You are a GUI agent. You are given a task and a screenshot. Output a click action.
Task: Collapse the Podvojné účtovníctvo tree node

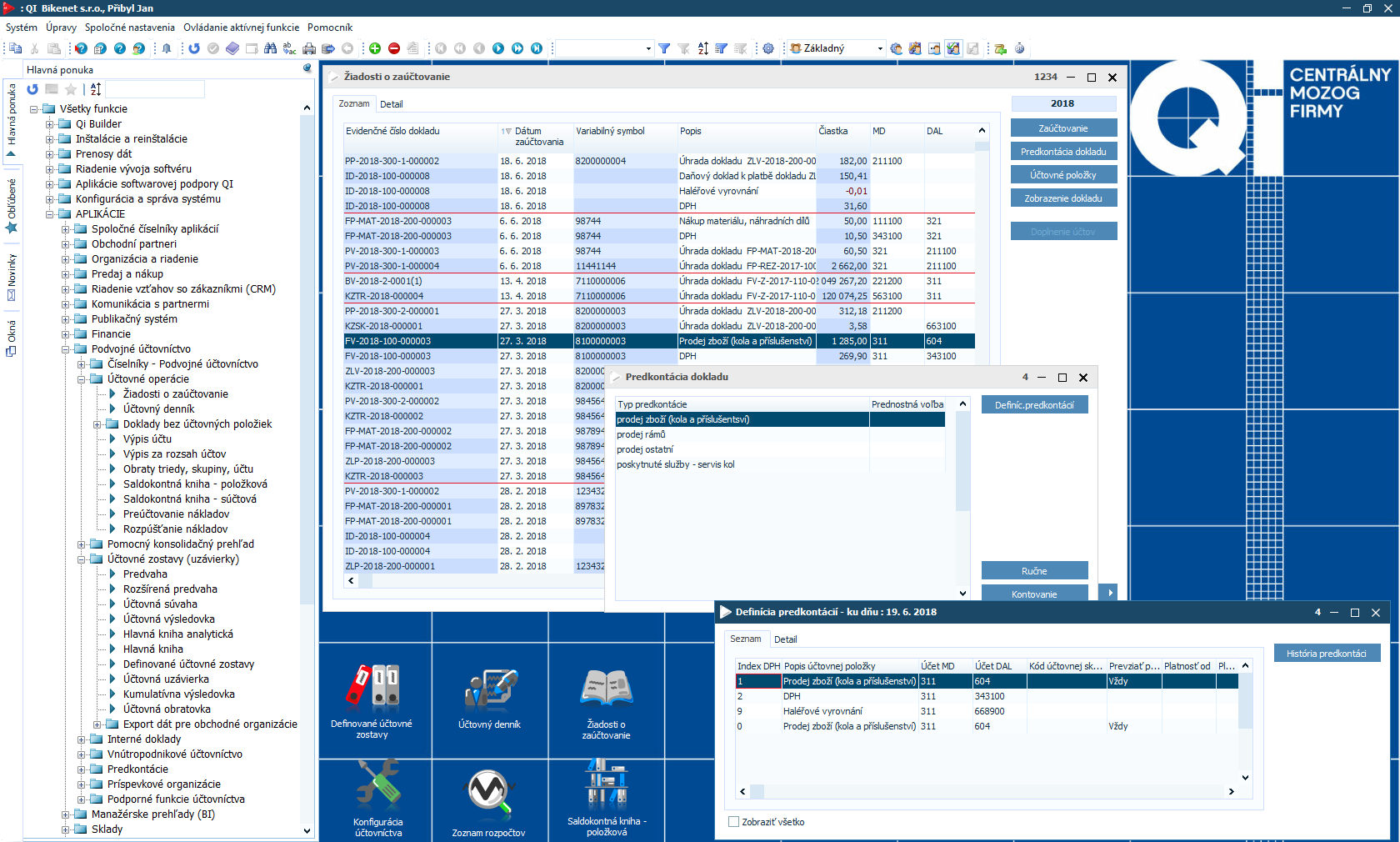pyautogui.click(x=66, y=349)
